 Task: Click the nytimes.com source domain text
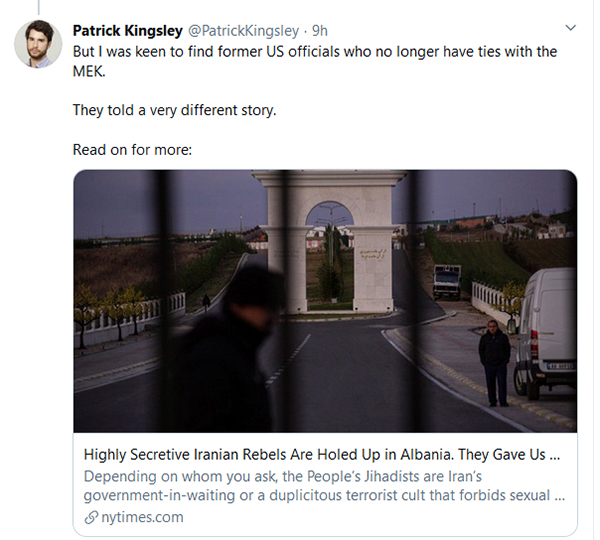pos(142,517)
